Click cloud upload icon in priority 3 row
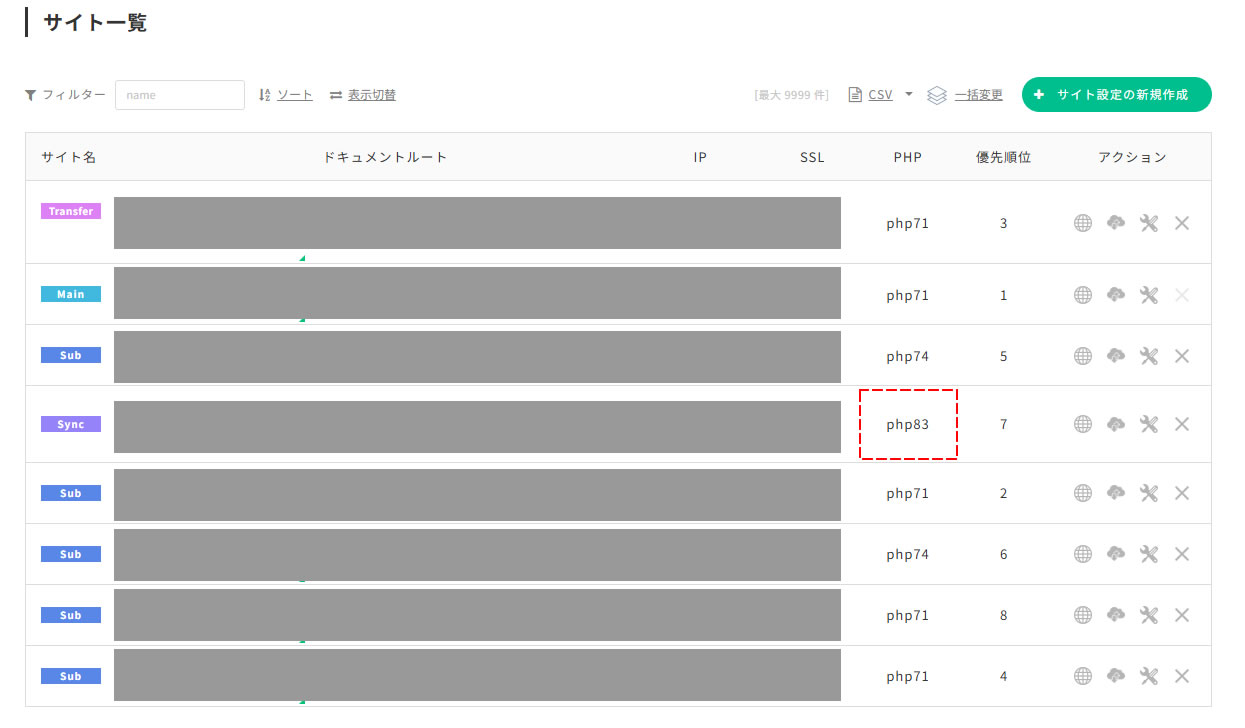The image size is (1245, 728). point(1116,223)
